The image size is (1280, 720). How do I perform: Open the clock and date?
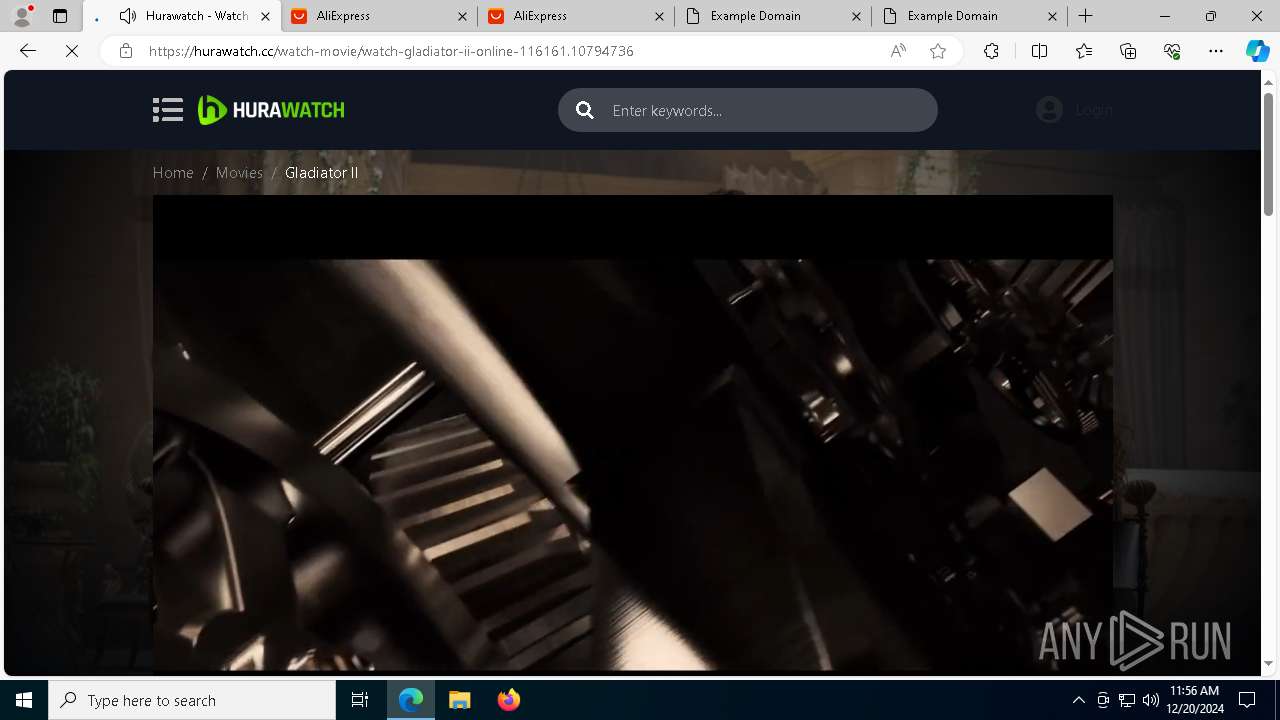[1194, 700]
